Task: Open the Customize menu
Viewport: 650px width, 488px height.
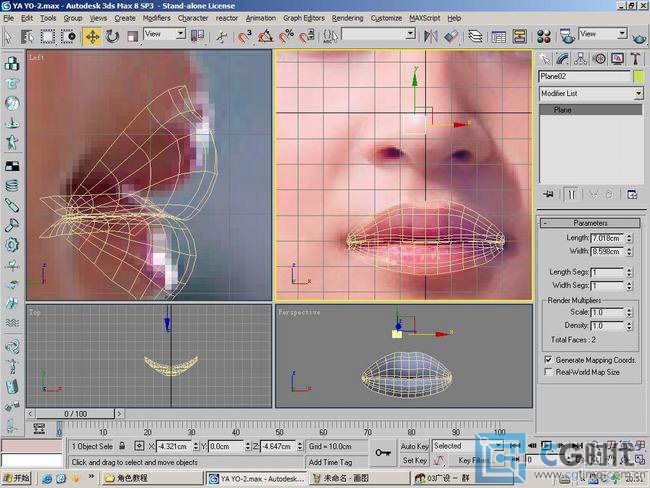Action: (386, 18)
